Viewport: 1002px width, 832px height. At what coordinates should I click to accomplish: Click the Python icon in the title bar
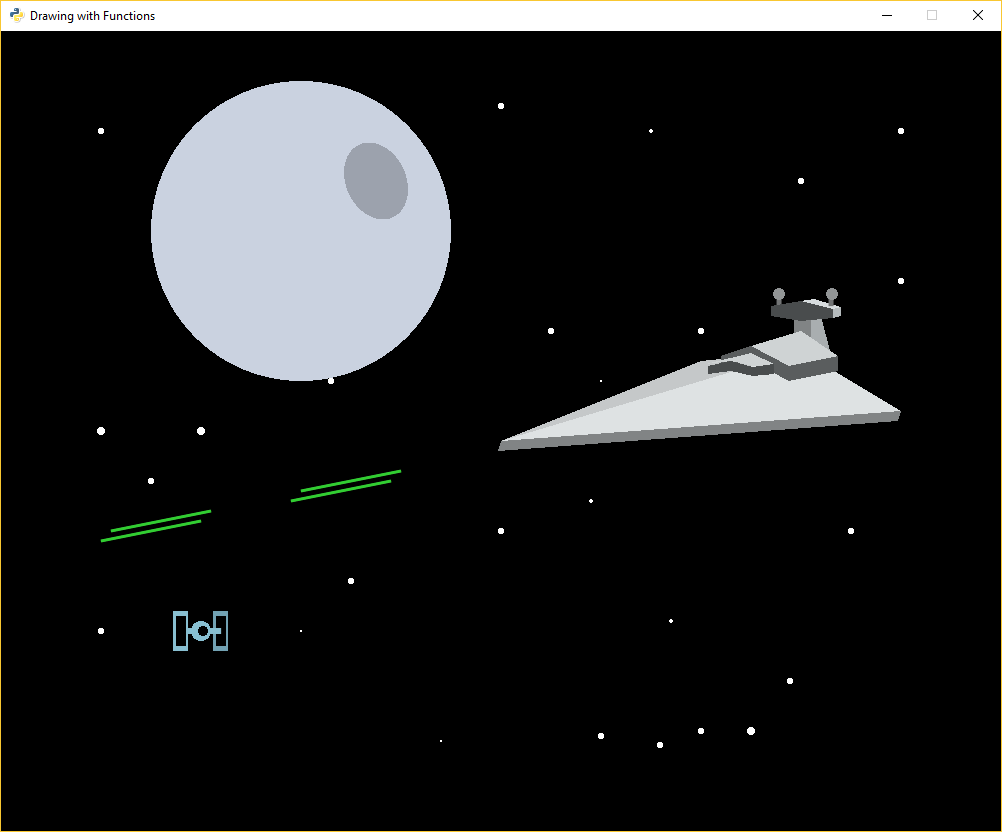(x=17, y=15)
